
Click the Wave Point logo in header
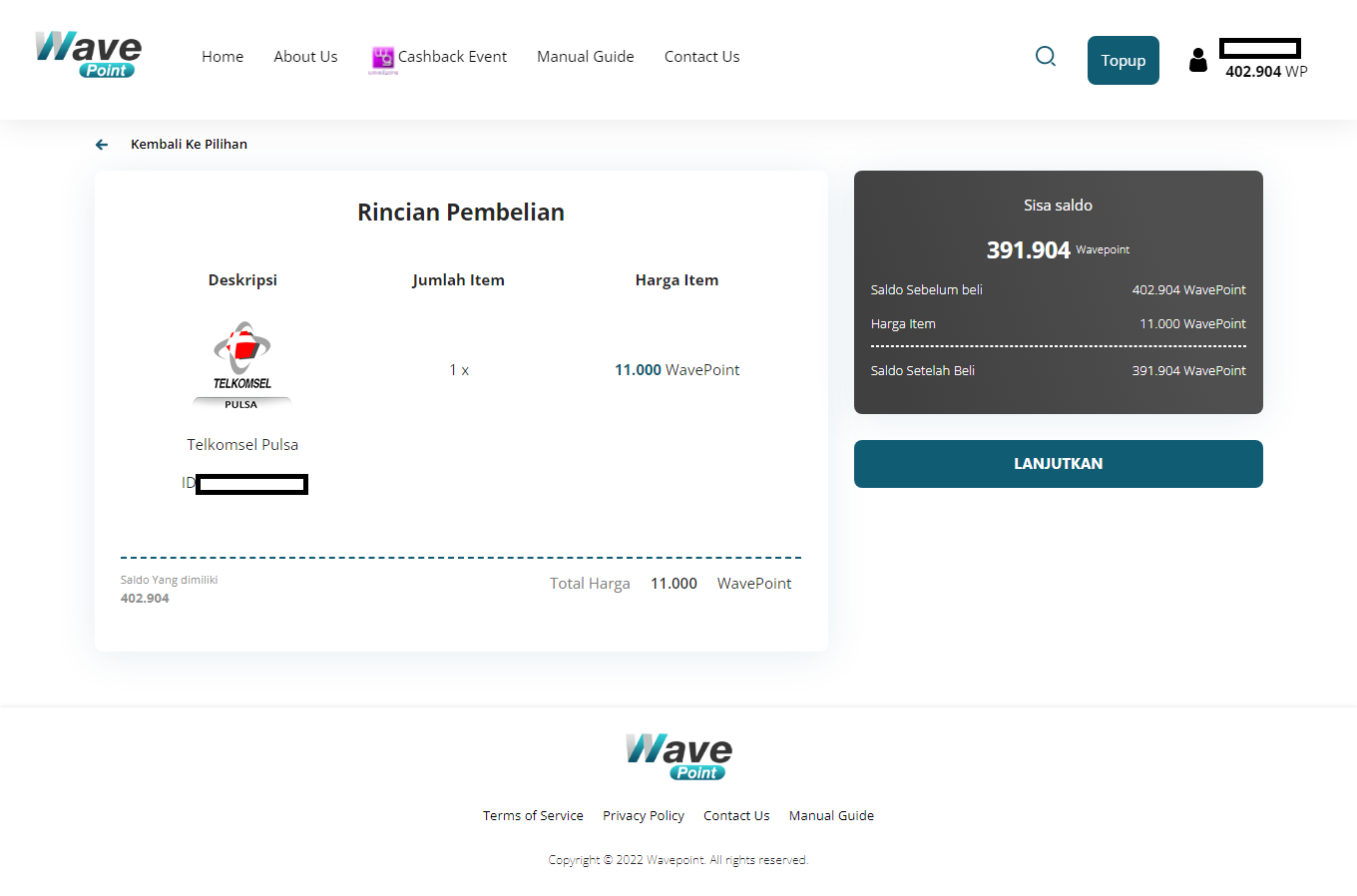88,55
